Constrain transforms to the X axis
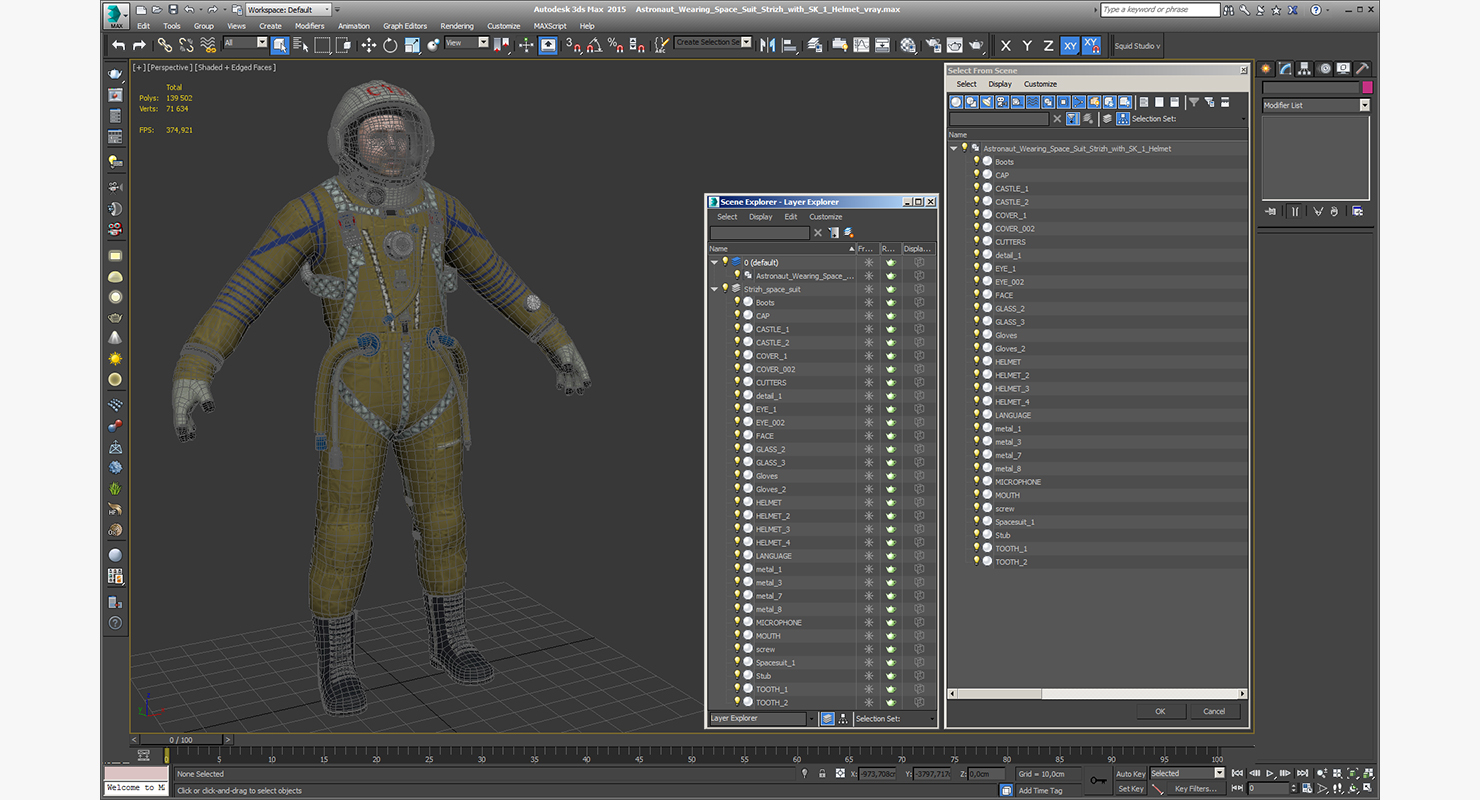The image size is (1480, 800). pos(1006,45)
